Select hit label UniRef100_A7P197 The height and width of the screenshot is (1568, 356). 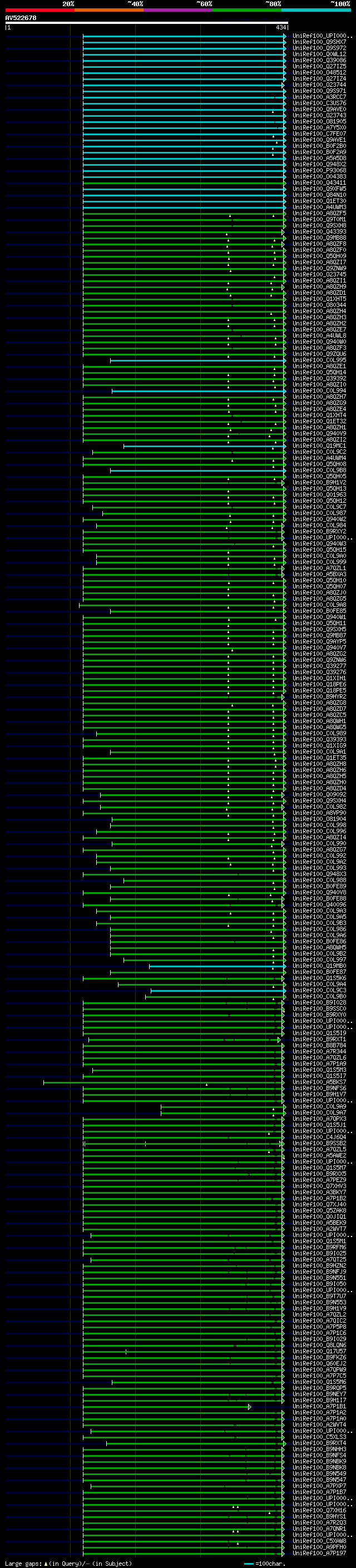coord(319,1554)
